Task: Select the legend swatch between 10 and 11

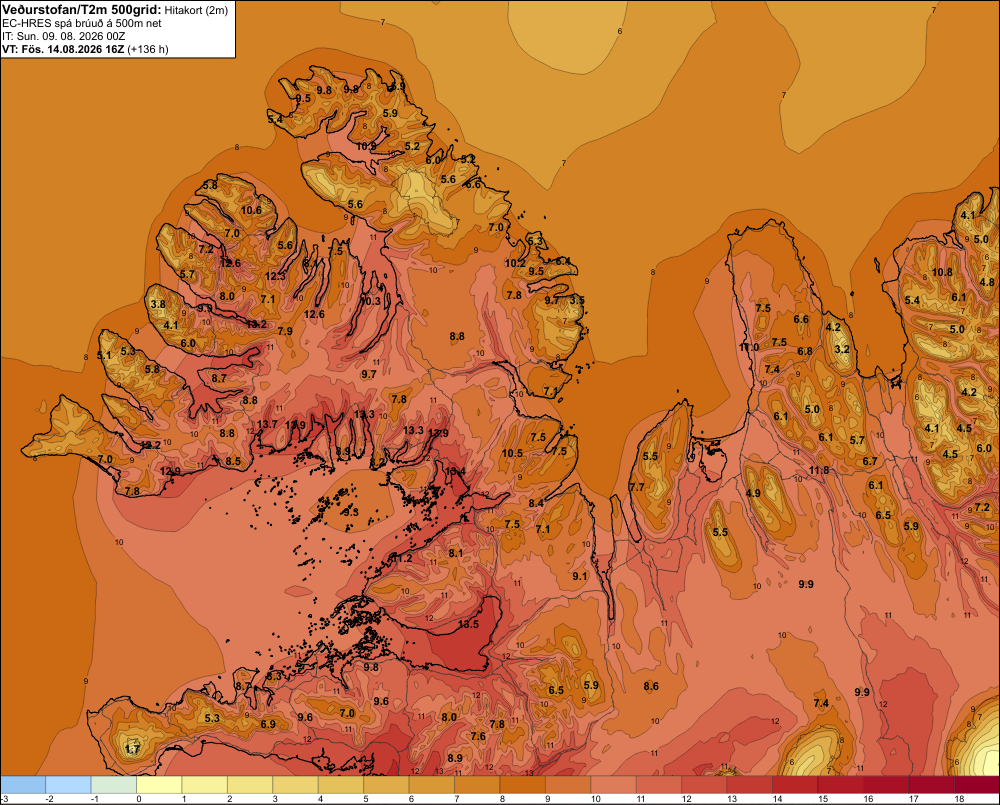Action: [x=614, y=785]
